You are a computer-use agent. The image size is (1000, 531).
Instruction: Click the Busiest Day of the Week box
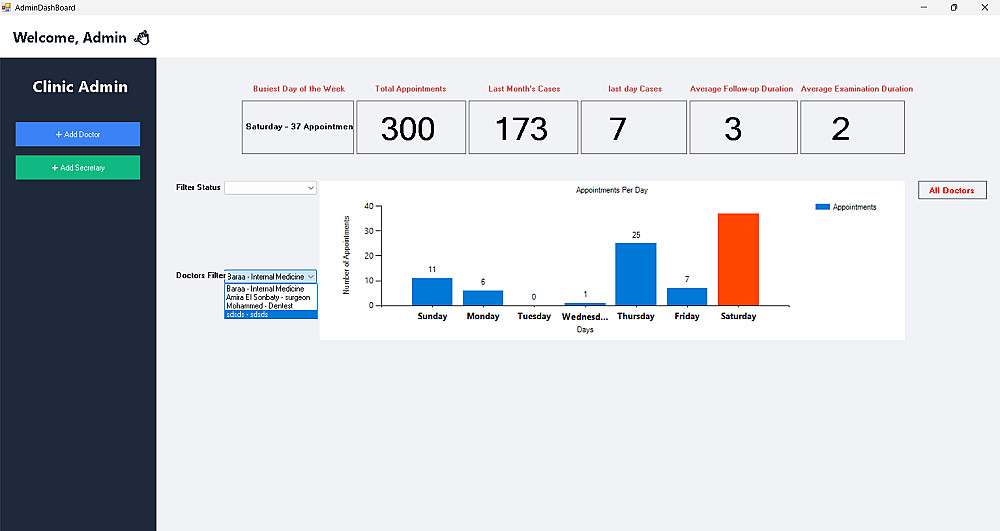click(x=298, y=127)
